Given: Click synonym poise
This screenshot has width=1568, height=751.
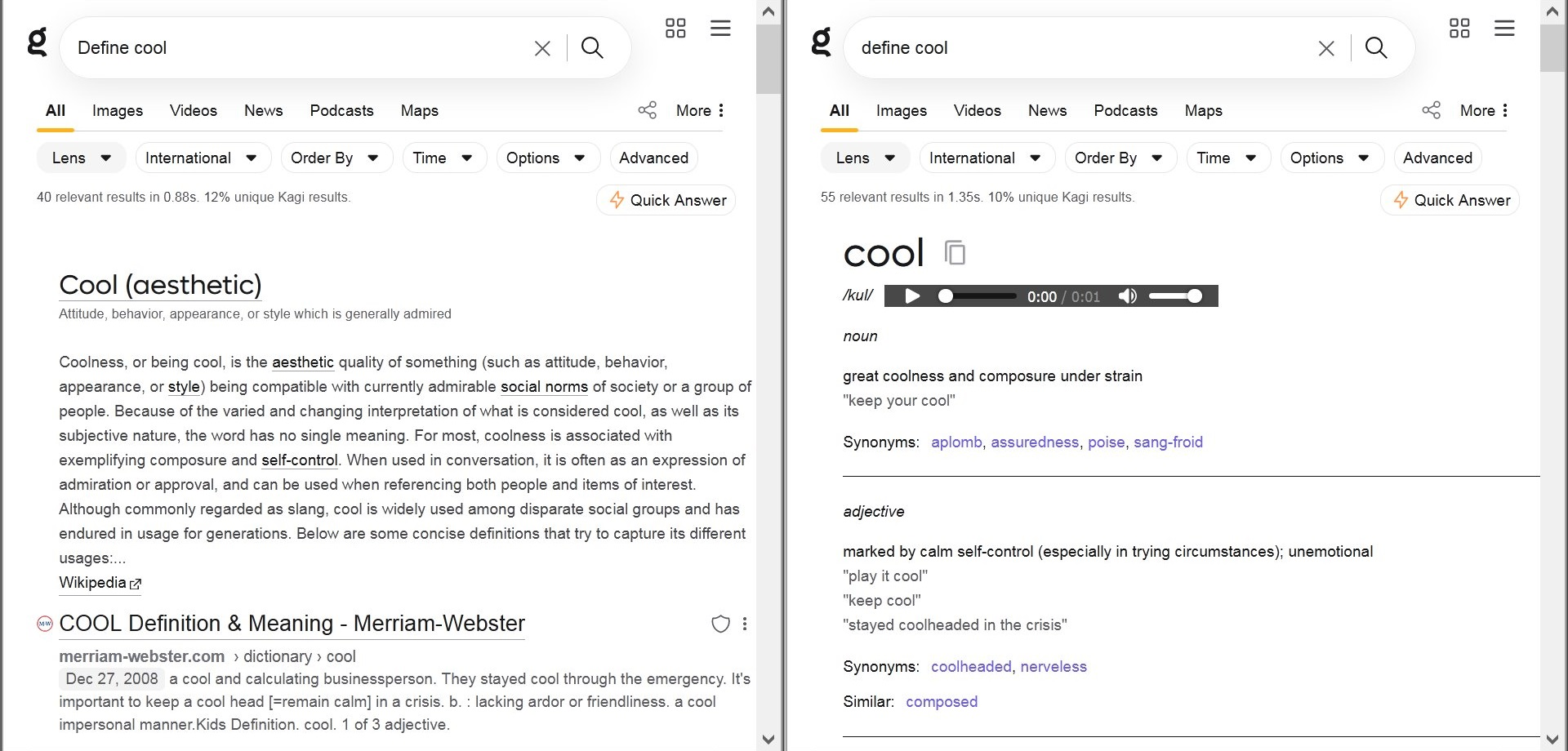Looking at the screenshot, I should pyautogui.click(x=1107, y=442).
